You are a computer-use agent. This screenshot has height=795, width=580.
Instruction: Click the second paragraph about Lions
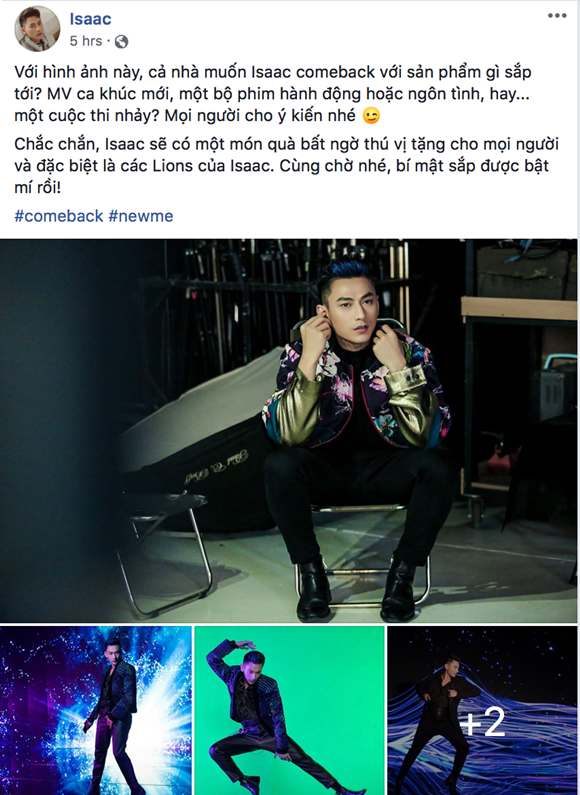coord(286,166)
